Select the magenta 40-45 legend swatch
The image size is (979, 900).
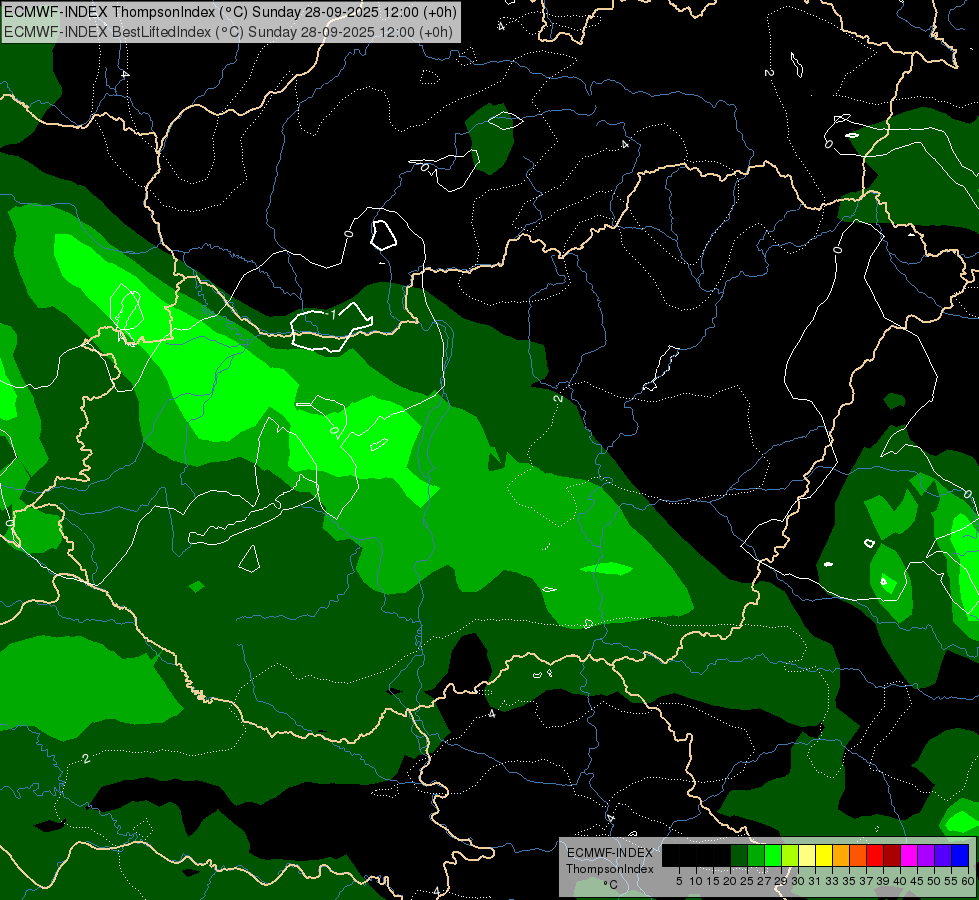(x=909, y=855)
